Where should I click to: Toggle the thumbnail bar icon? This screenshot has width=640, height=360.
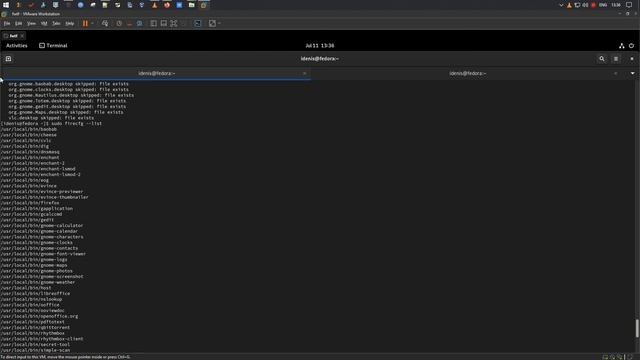[x=164, y=24]
